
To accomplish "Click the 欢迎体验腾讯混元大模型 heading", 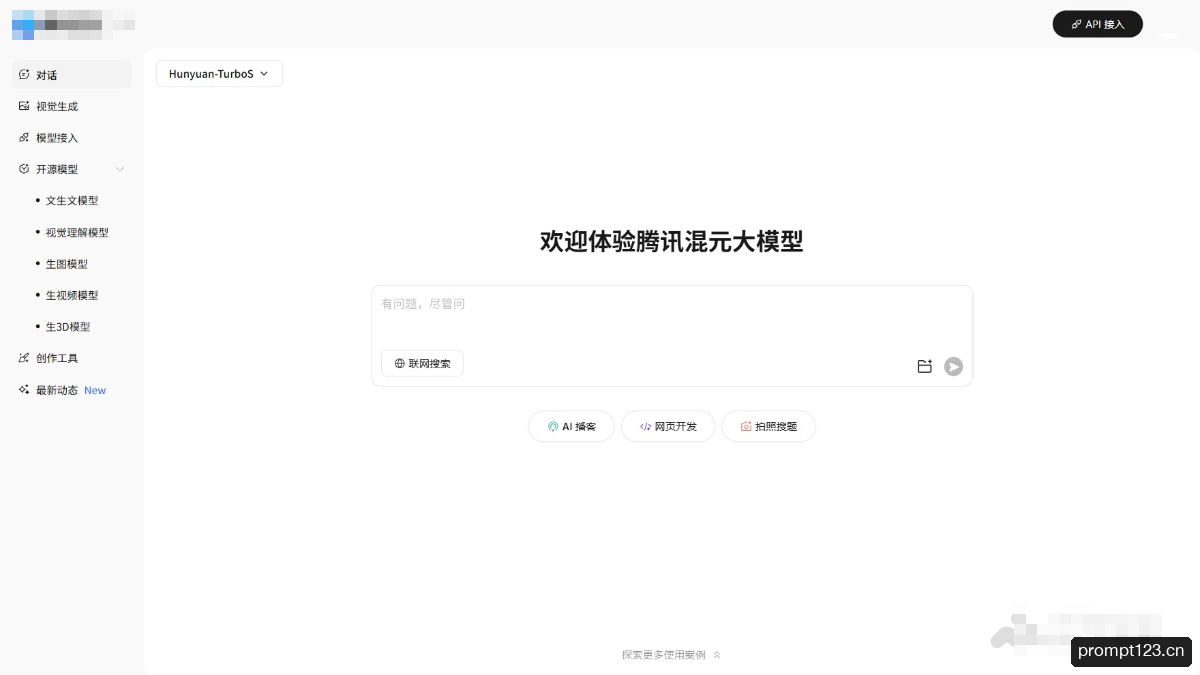I will [x=671, y=242].
